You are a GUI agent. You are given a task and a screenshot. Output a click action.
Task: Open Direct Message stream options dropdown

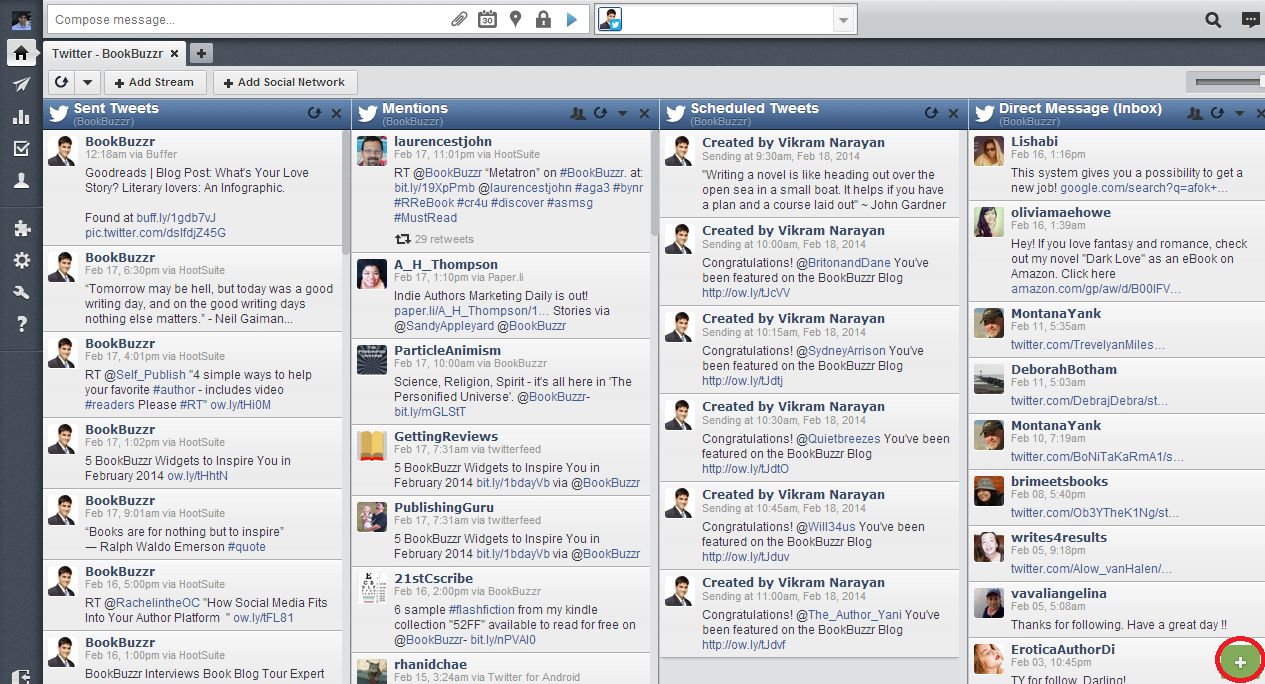(1239, 114)
